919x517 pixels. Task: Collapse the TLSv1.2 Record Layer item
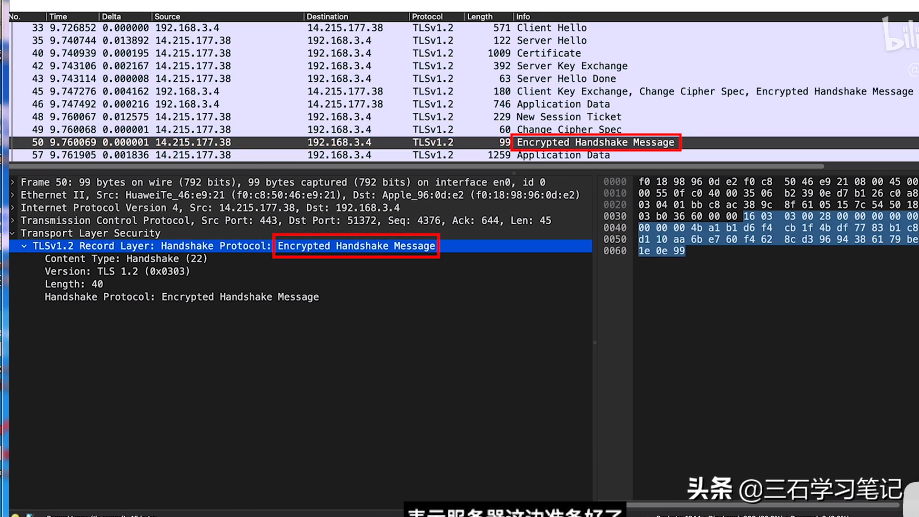[24, 246]
